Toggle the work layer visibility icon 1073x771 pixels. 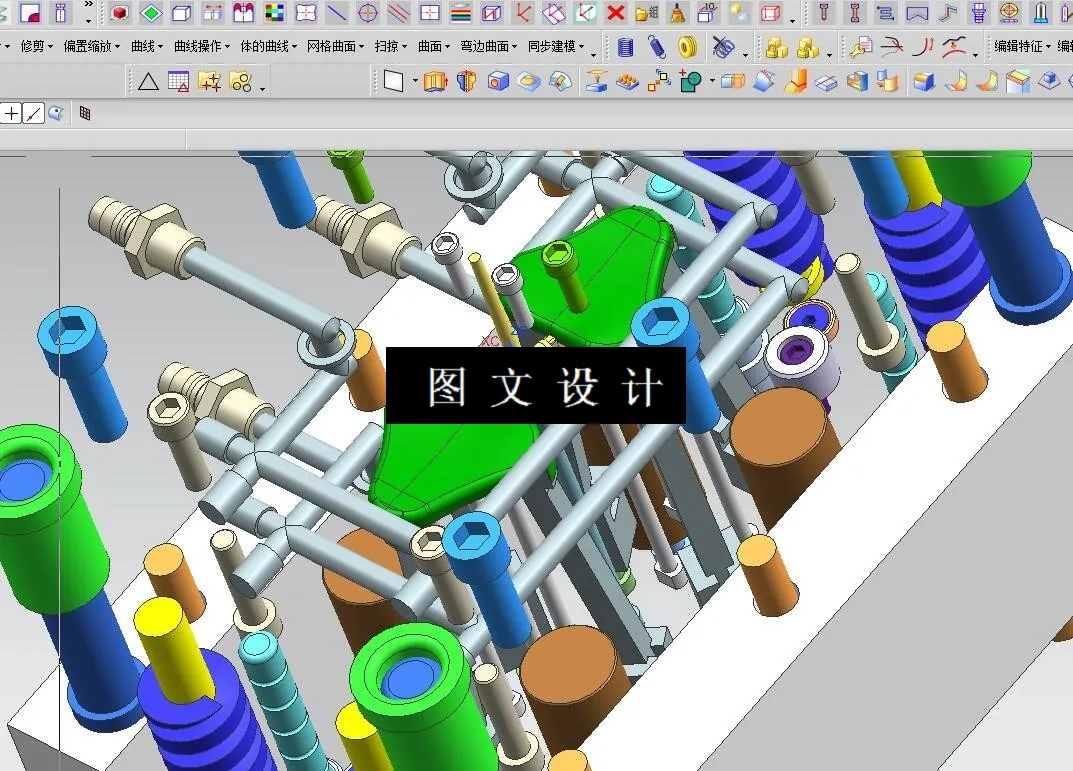pyautogui.click(x=85, y=113)
